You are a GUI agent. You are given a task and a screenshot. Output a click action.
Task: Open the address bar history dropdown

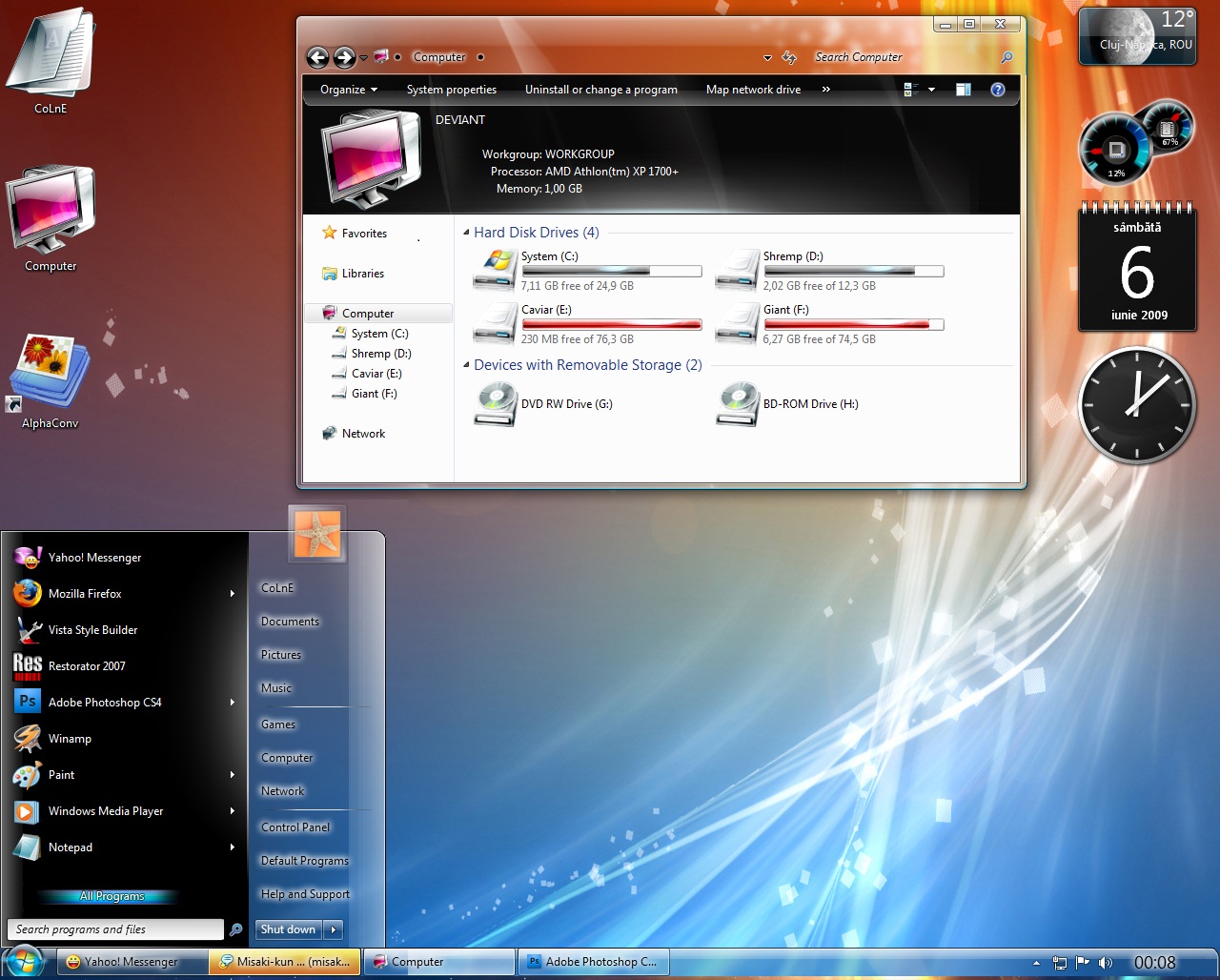(767, 58)
